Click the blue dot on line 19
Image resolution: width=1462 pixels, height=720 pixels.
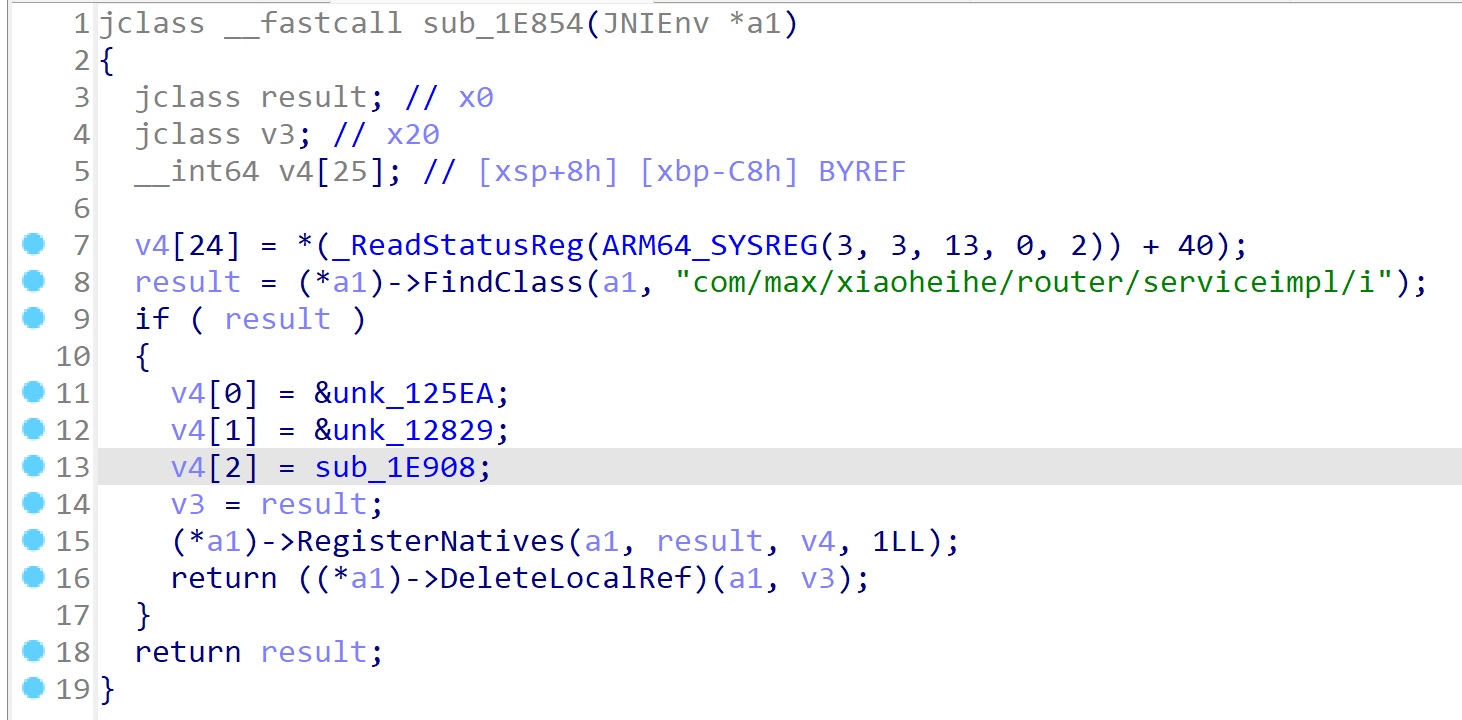point(33,688)
